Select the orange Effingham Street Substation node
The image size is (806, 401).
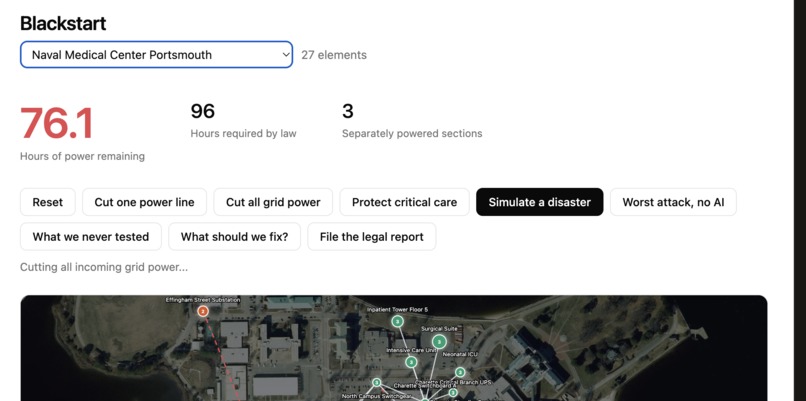(203, 311)
